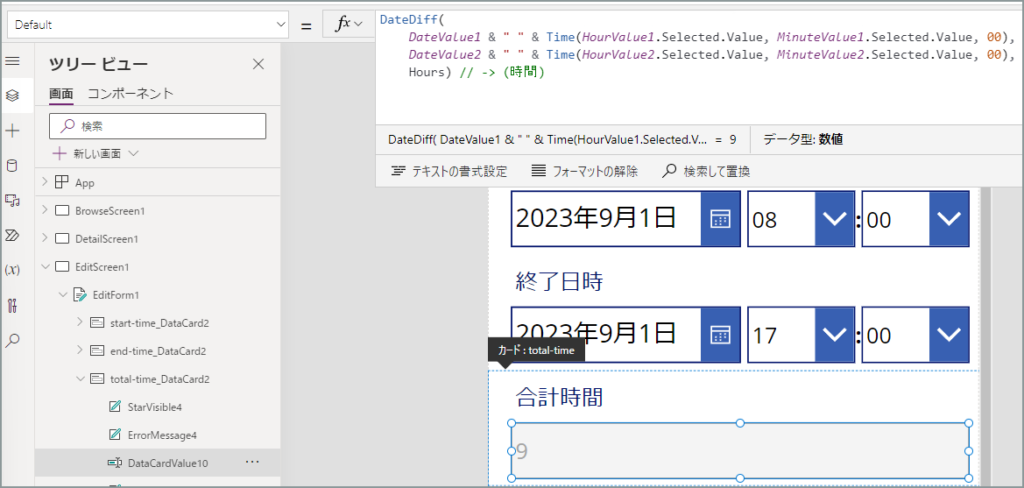Click the formula result preview showing = 9
This screenshot has height=488, width=1024.
[562, 139]
